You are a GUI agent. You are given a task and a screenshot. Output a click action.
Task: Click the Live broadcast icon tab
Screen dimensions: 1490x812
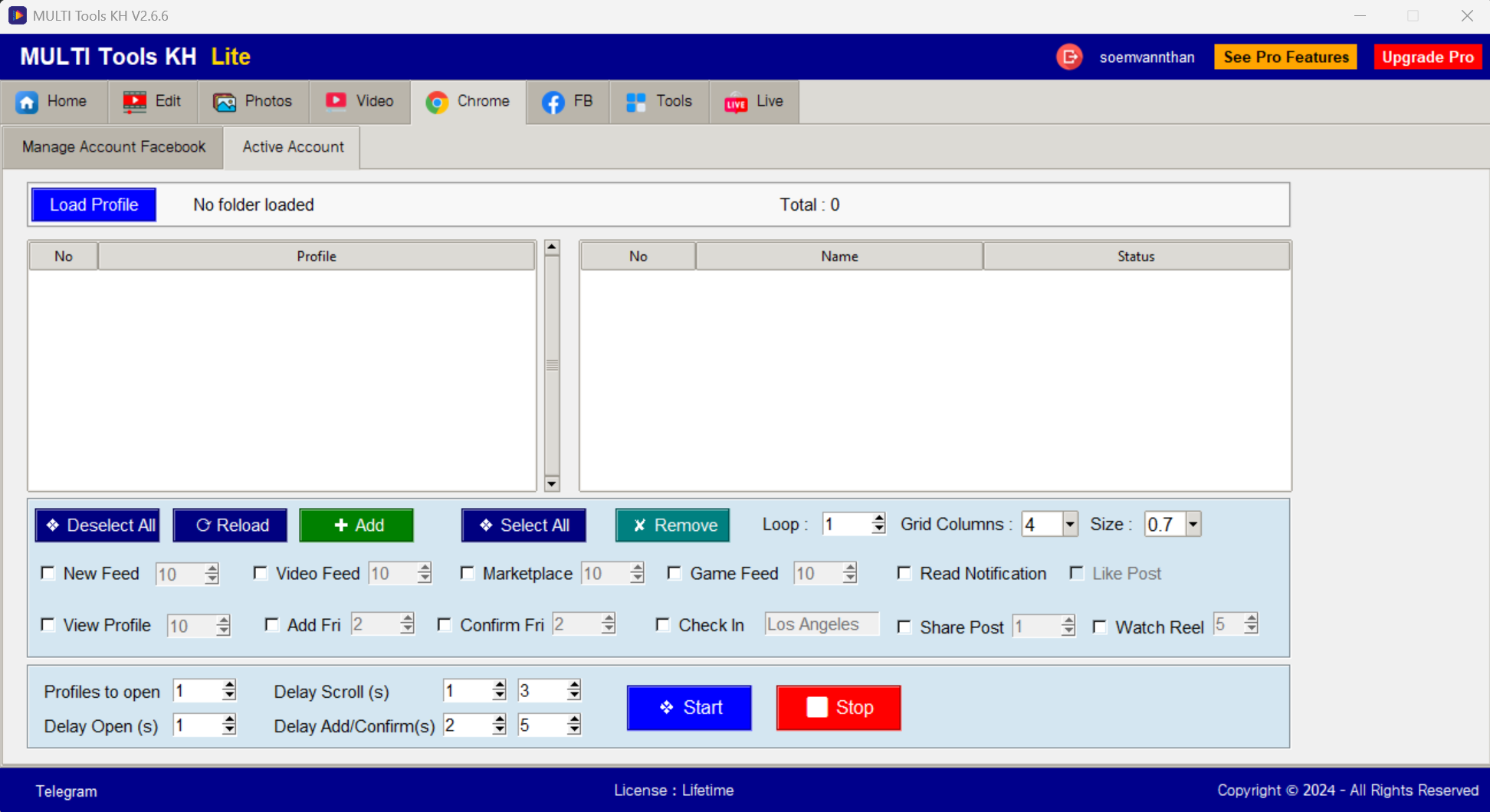click(x=736, y=103)
